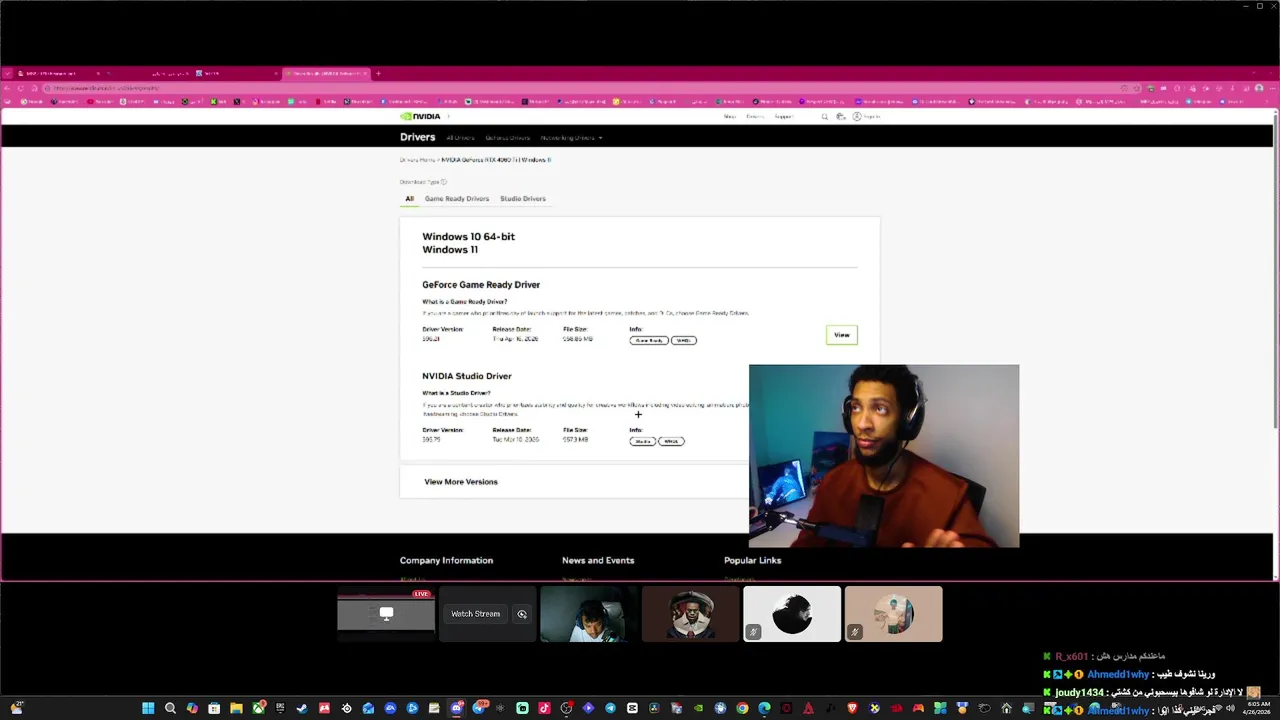This screenshot has width=1280, height=720.
Task: Open Telegram from the taskbar
Action: (610, 708)
